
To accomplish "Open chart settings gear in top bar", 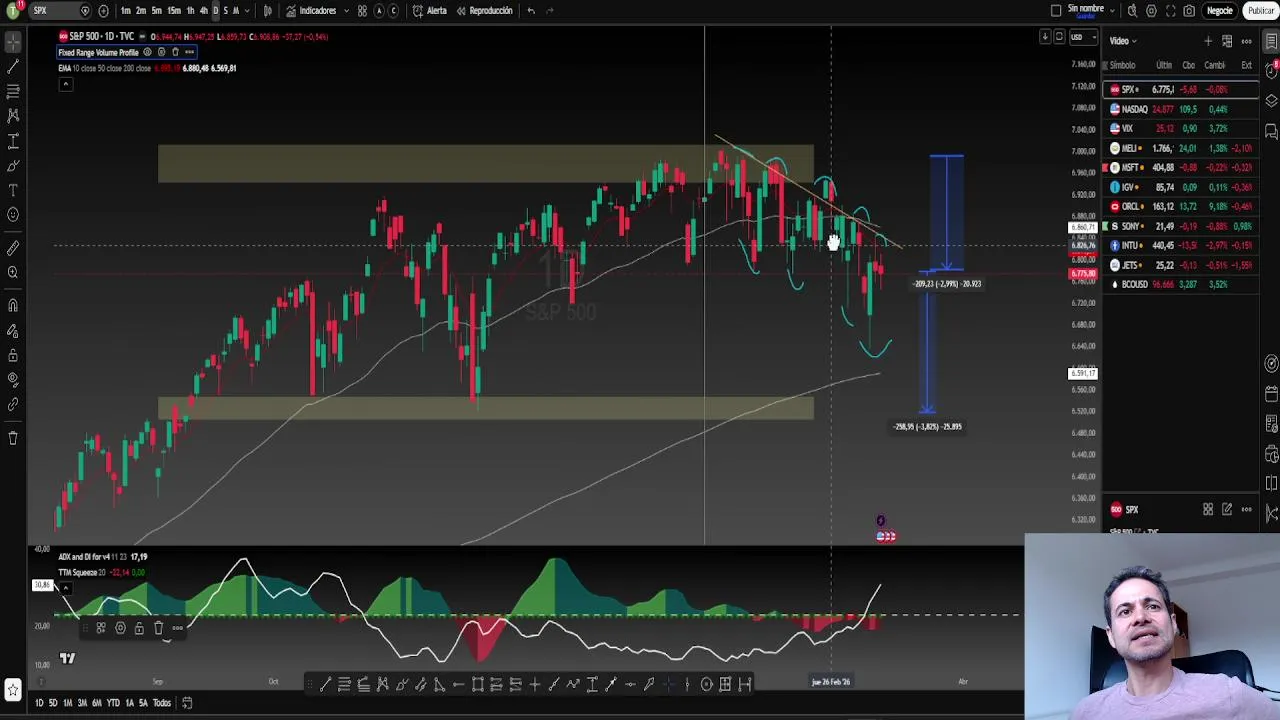I will pos(1151,11).
